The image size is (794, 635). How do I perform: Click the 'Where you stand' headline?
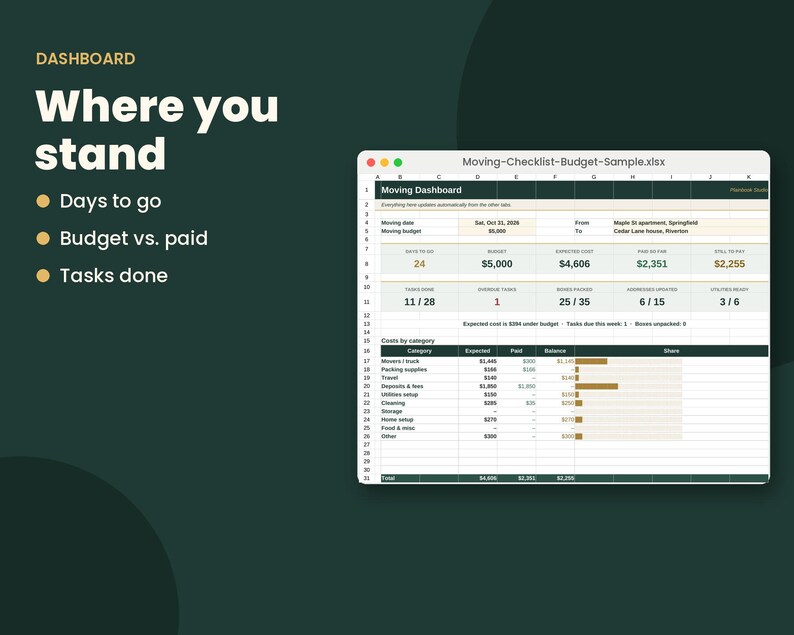pyautogui.click(x=157, y=130)
